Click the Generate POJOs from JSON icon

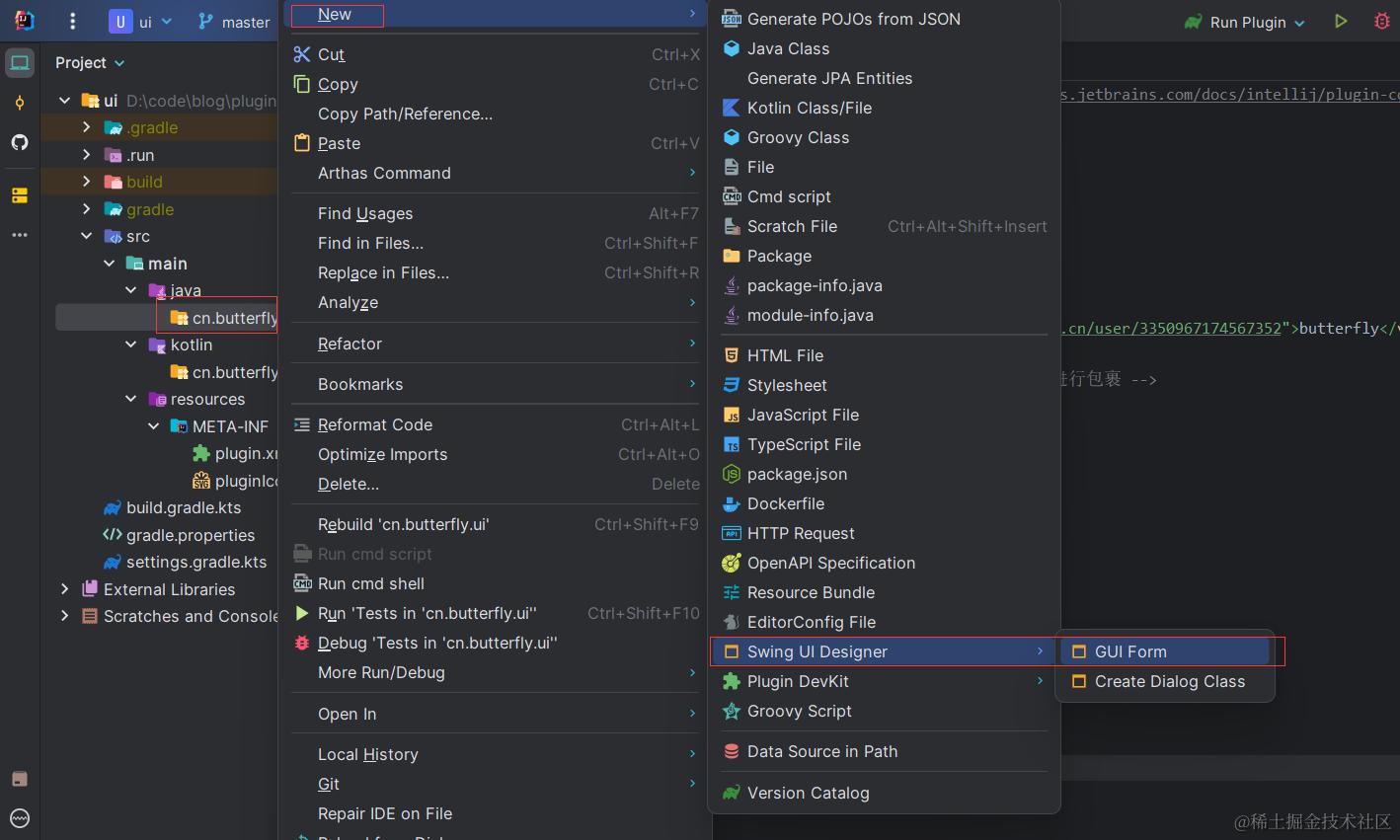tap(732, 19)
